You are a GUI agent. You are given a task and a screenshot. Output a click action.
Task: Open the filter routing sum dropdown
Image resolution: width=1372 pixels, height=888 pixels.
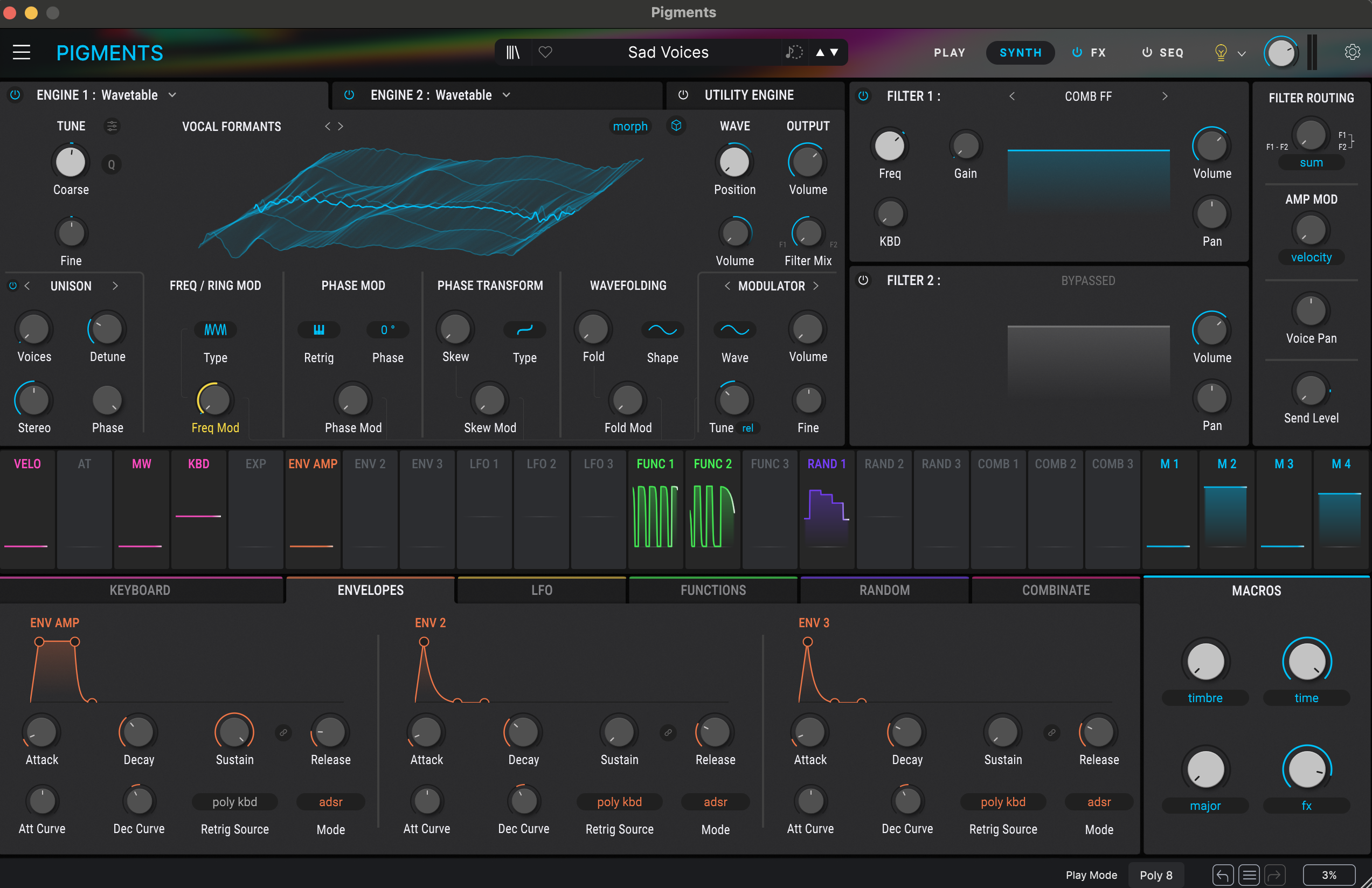coord(1311,163)
